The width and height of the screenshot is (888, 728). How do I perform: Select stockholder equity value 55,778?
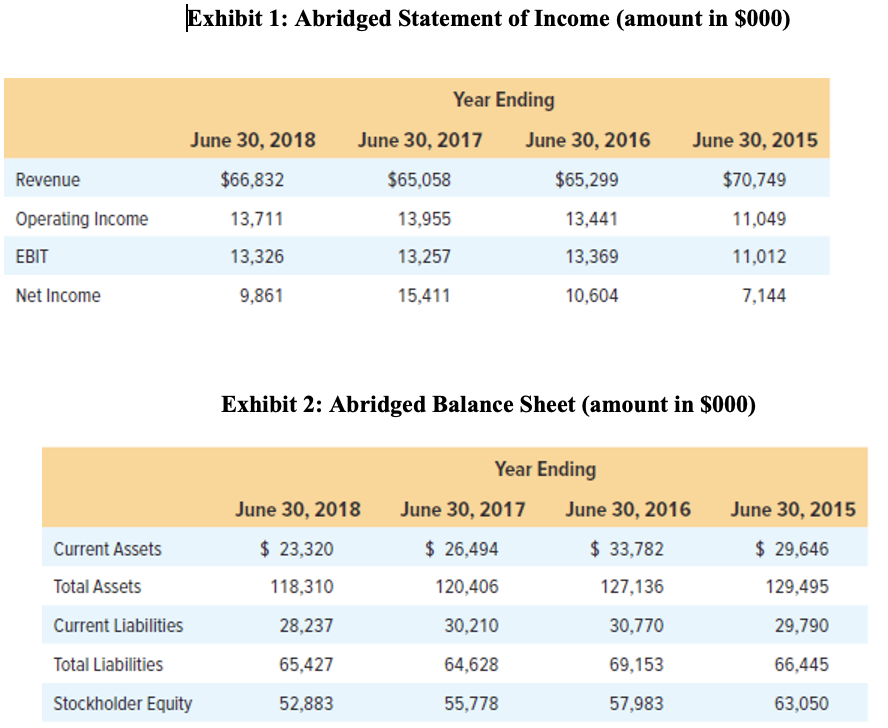click(x=471, y=704)
